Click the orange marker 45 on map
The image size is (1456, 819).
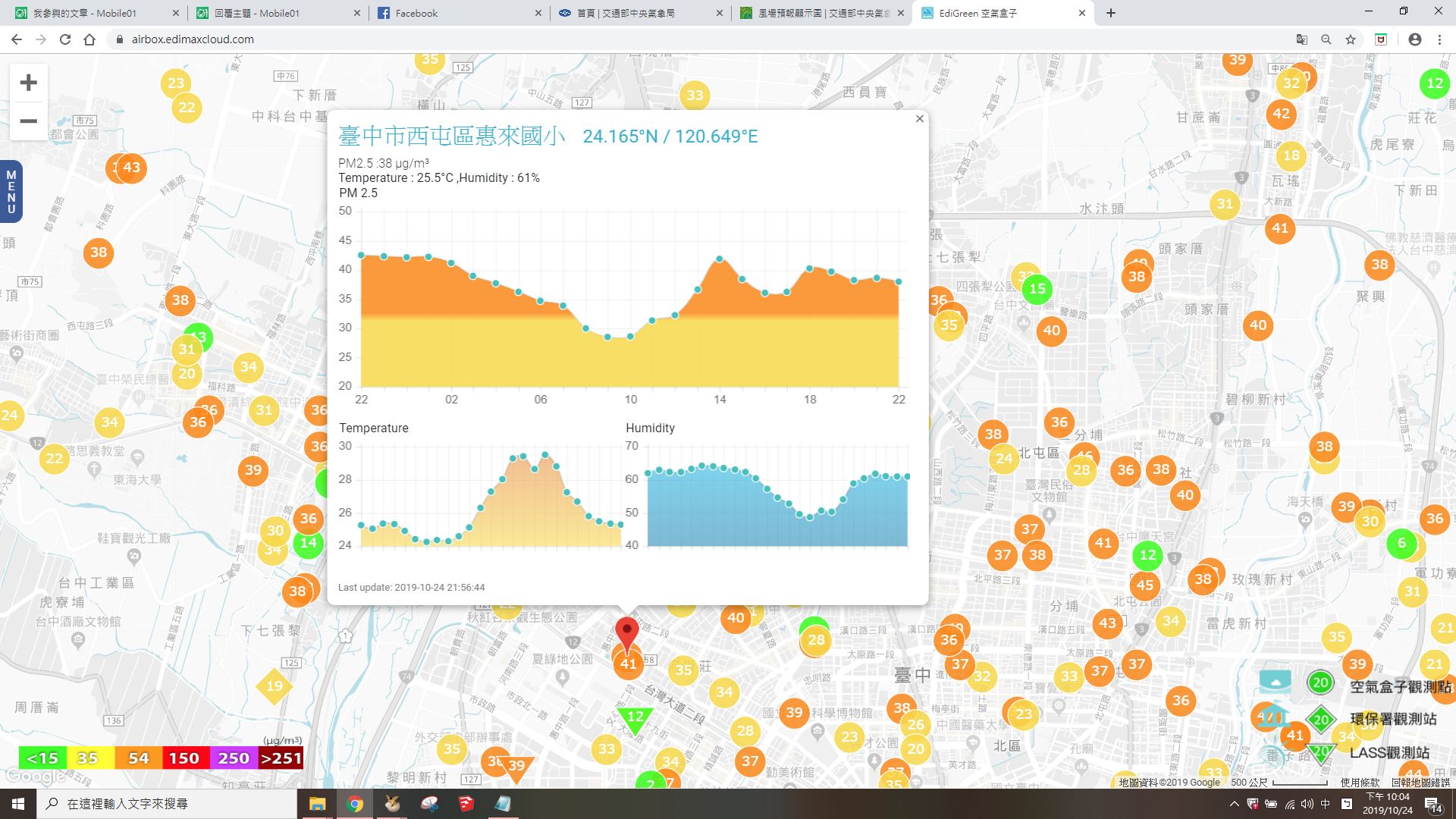click(x=1145, y=585)
